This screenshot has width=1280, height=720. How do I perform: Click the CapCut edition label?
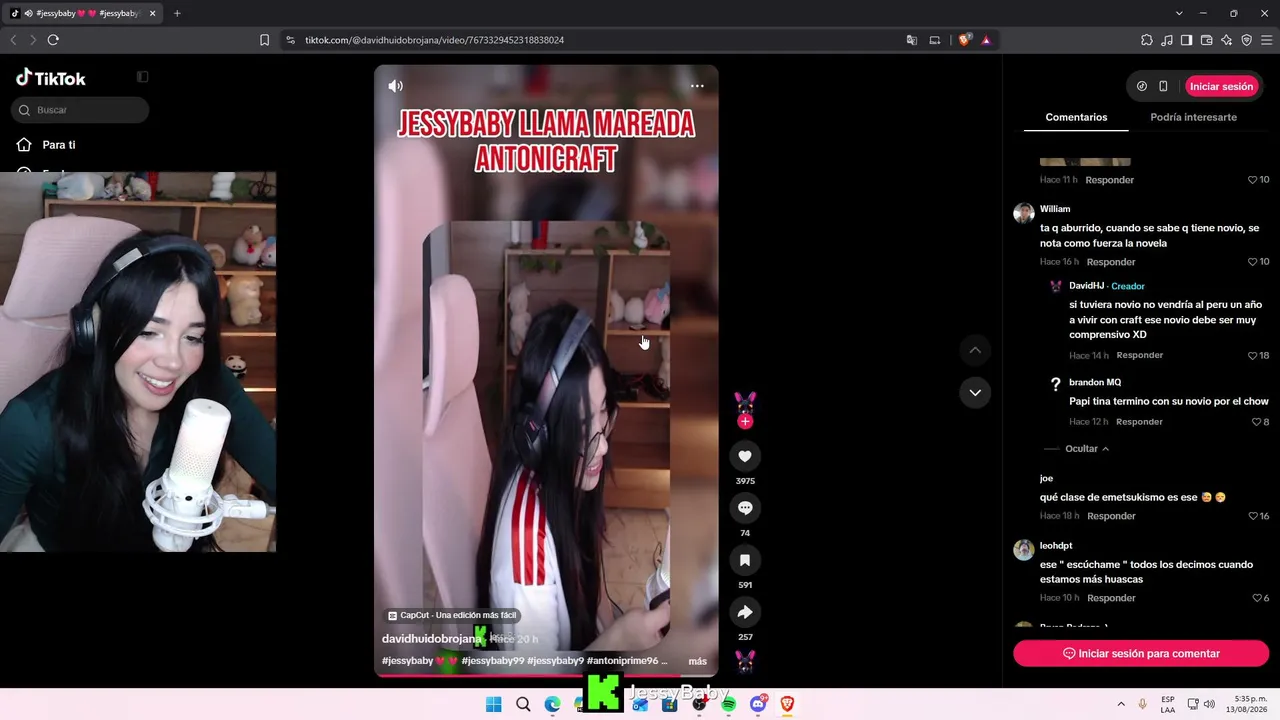pos(452,615)
